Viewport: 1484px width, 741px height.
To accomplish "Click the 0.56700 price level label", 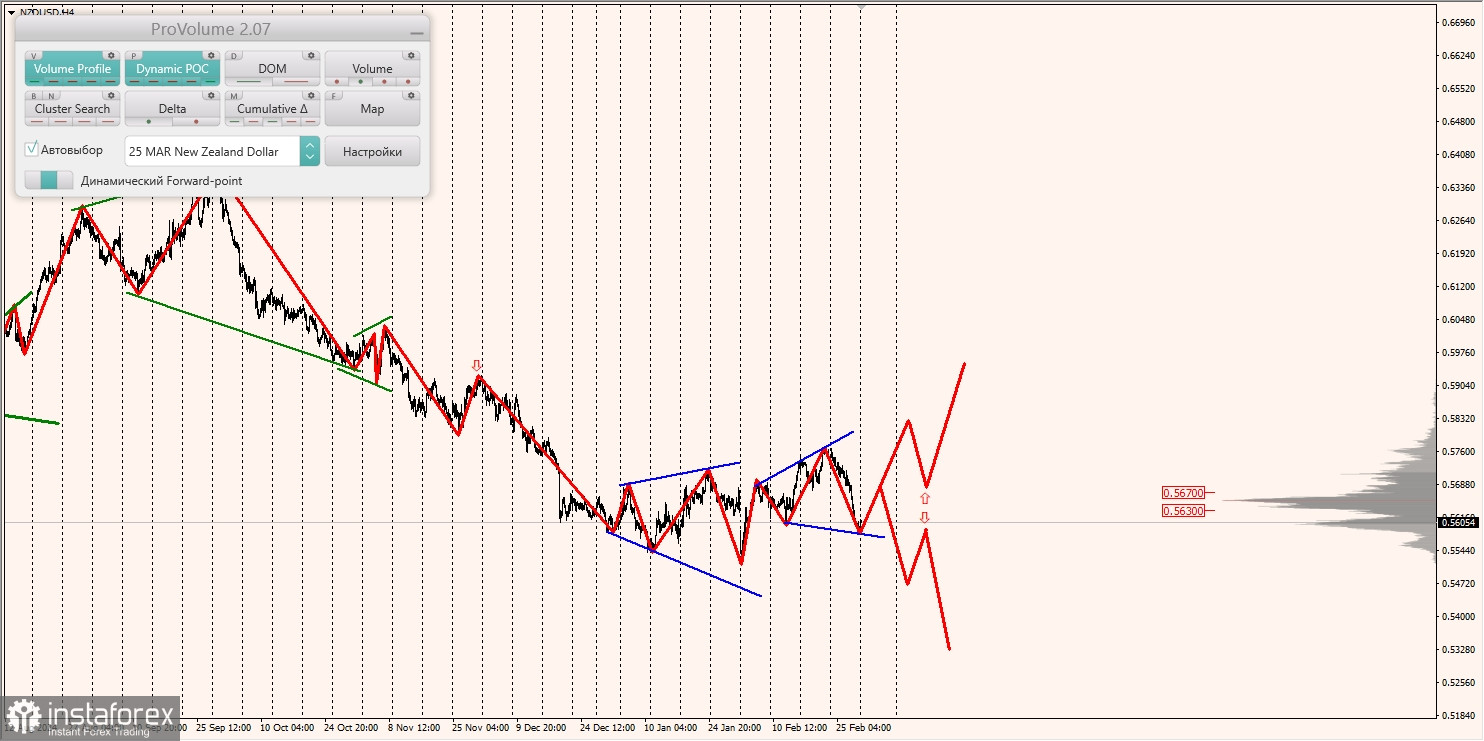I will (x=1184, y=493).
